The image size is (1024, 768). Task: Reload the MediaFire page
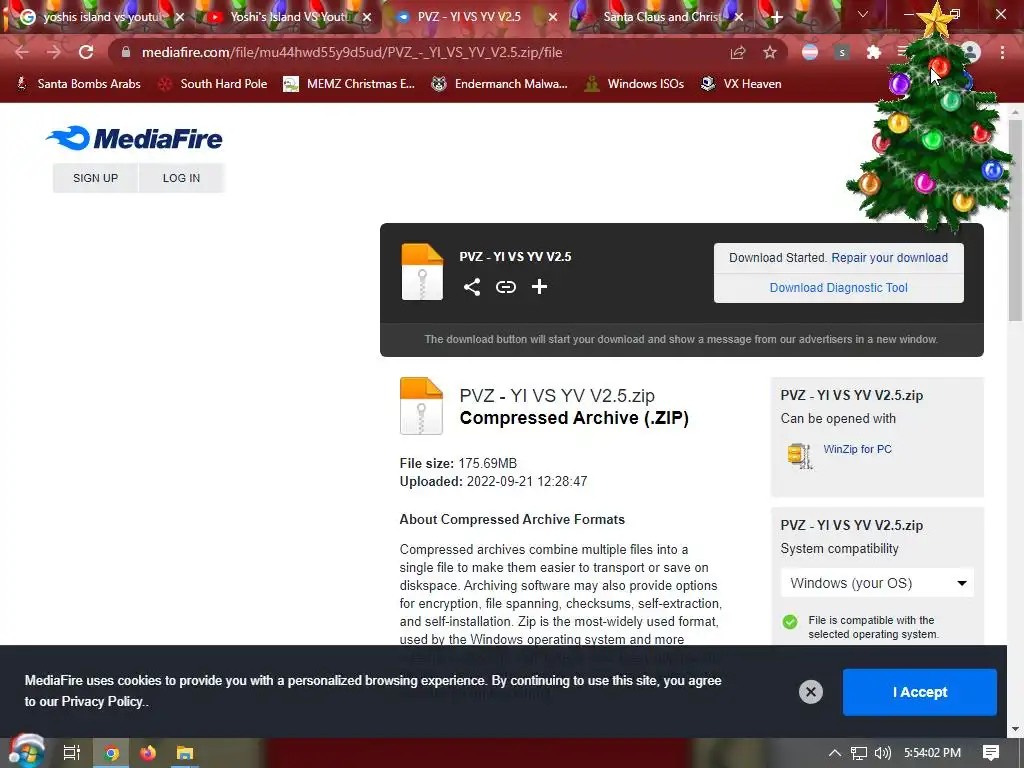(86, 52)
